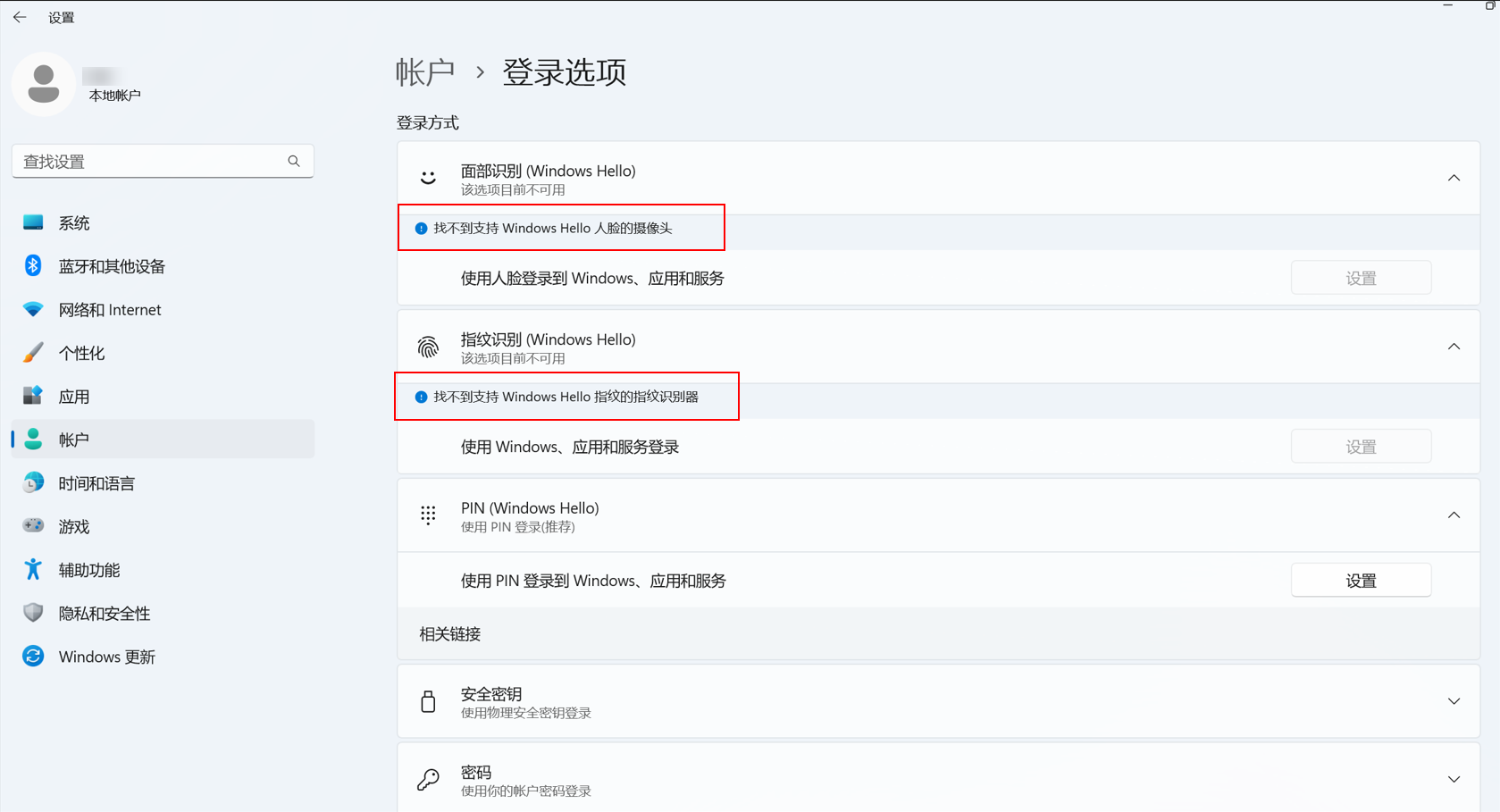
Task: Open 系统 settings category
Action: coord(74,223)
